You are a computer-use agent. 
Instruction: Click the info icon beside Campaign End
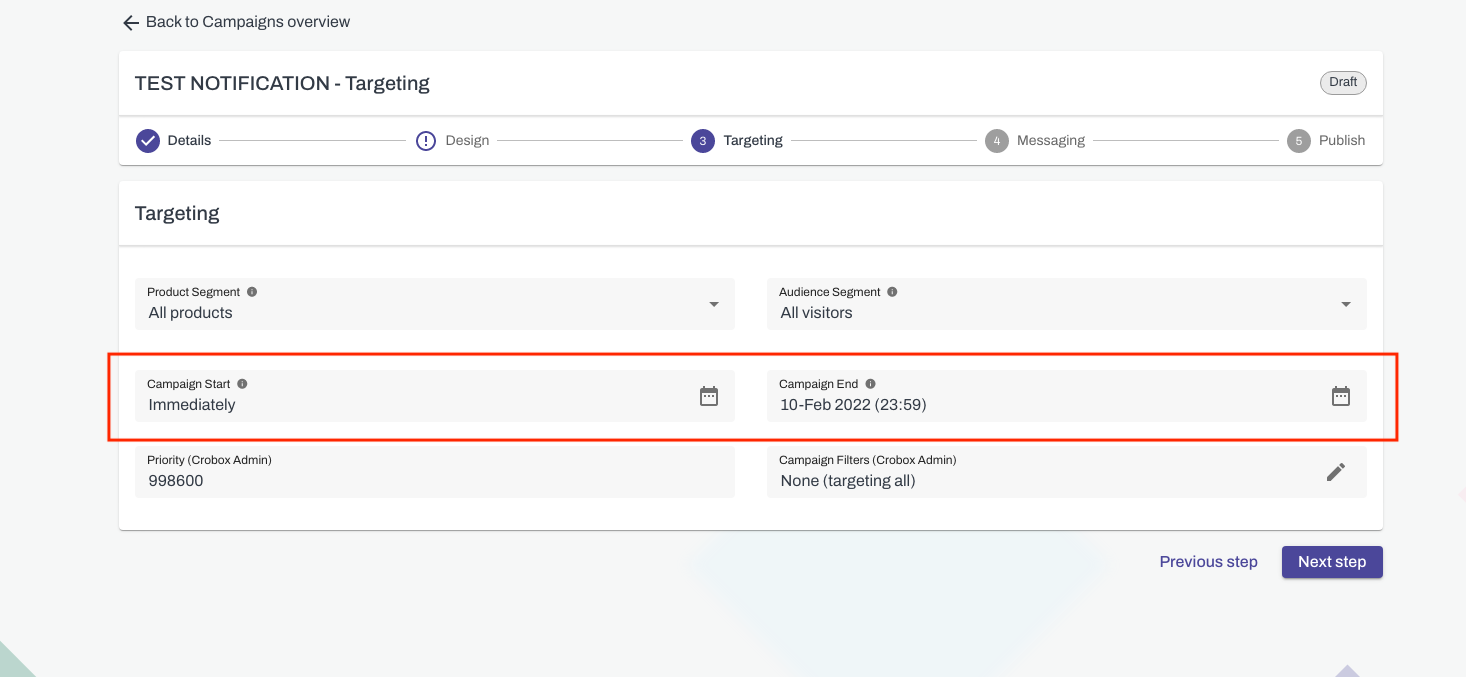[869, 383]
